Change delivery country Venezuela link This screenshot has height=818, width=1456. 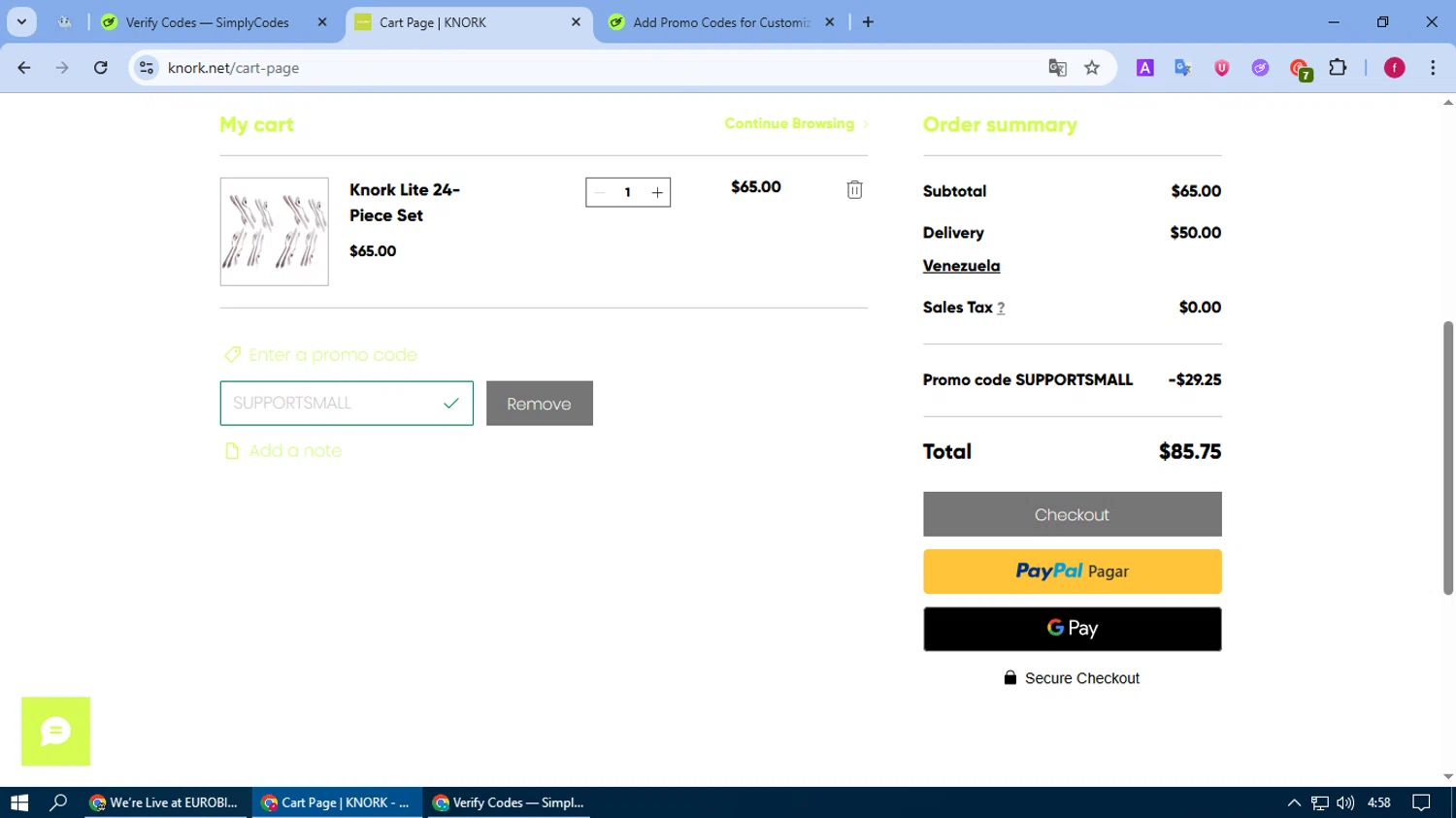pos(961,266)
